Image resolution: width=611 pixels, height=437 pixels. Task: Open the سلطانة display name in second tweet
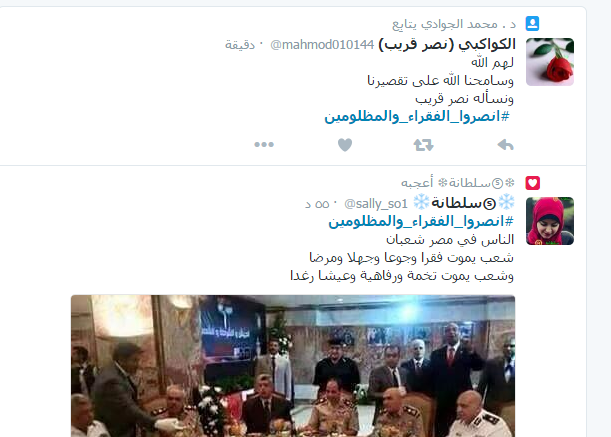click(464, 203)
